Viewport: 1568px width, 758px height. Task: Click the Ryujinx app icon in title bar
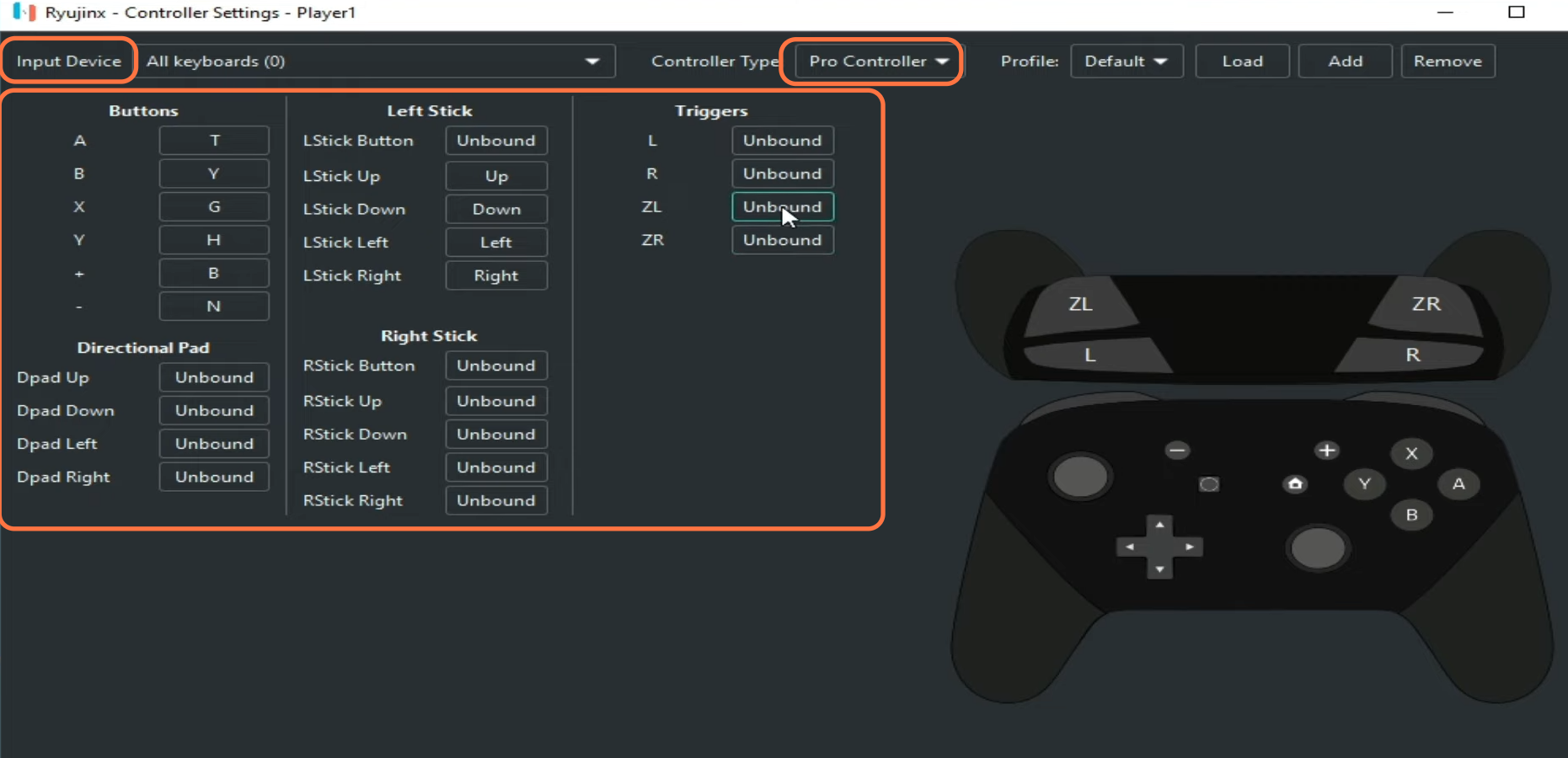click(24, 12)
